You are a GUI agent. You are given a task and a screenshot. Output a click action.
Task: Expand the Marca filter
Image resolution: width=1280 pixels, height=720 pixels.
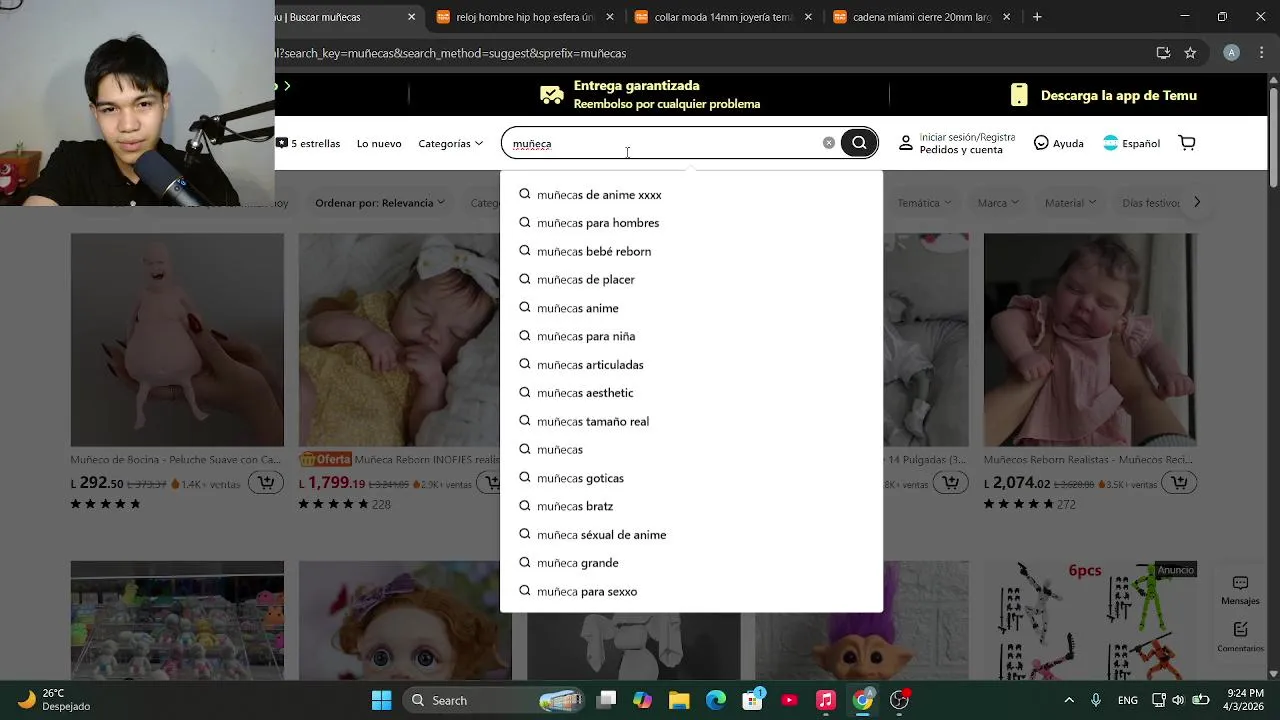click(998, 203)
